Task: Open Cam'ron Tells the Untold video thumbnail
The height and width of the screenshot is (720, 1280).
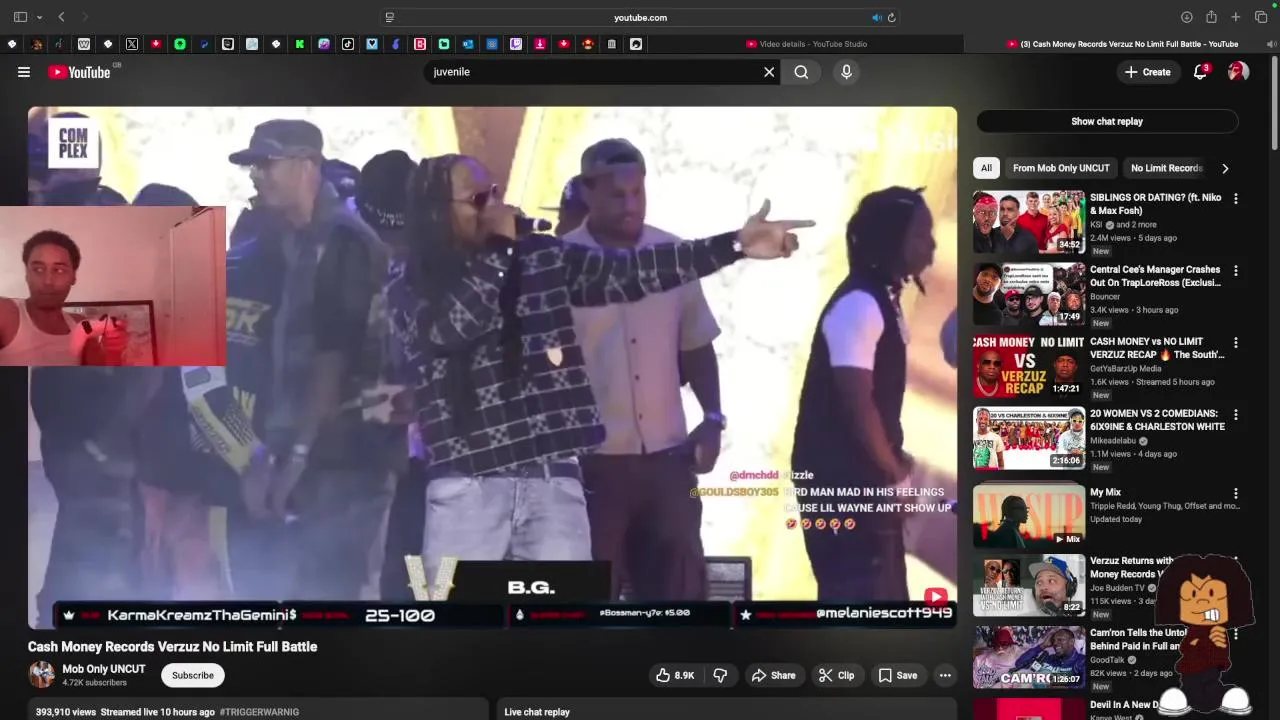Action: (x=1029, y=657)
